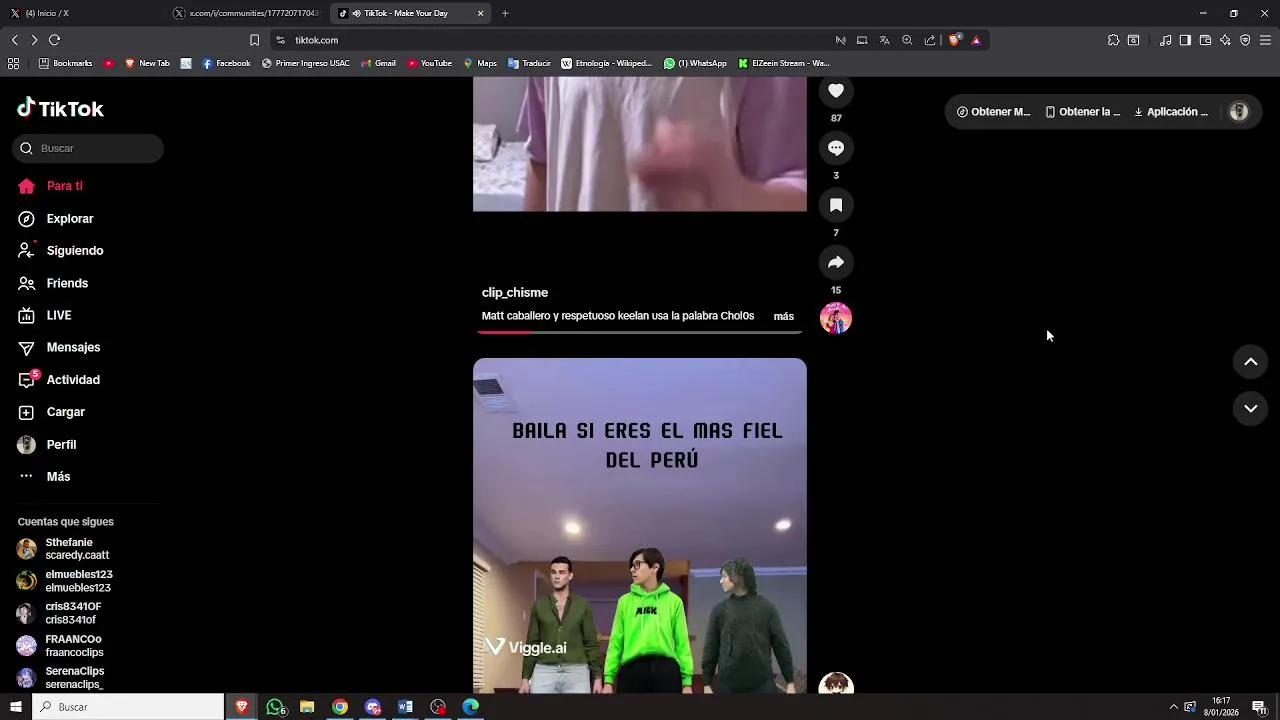Toggle the browser sidebar panel icon
This screenshot has width=1280, height=720.
1185,40
